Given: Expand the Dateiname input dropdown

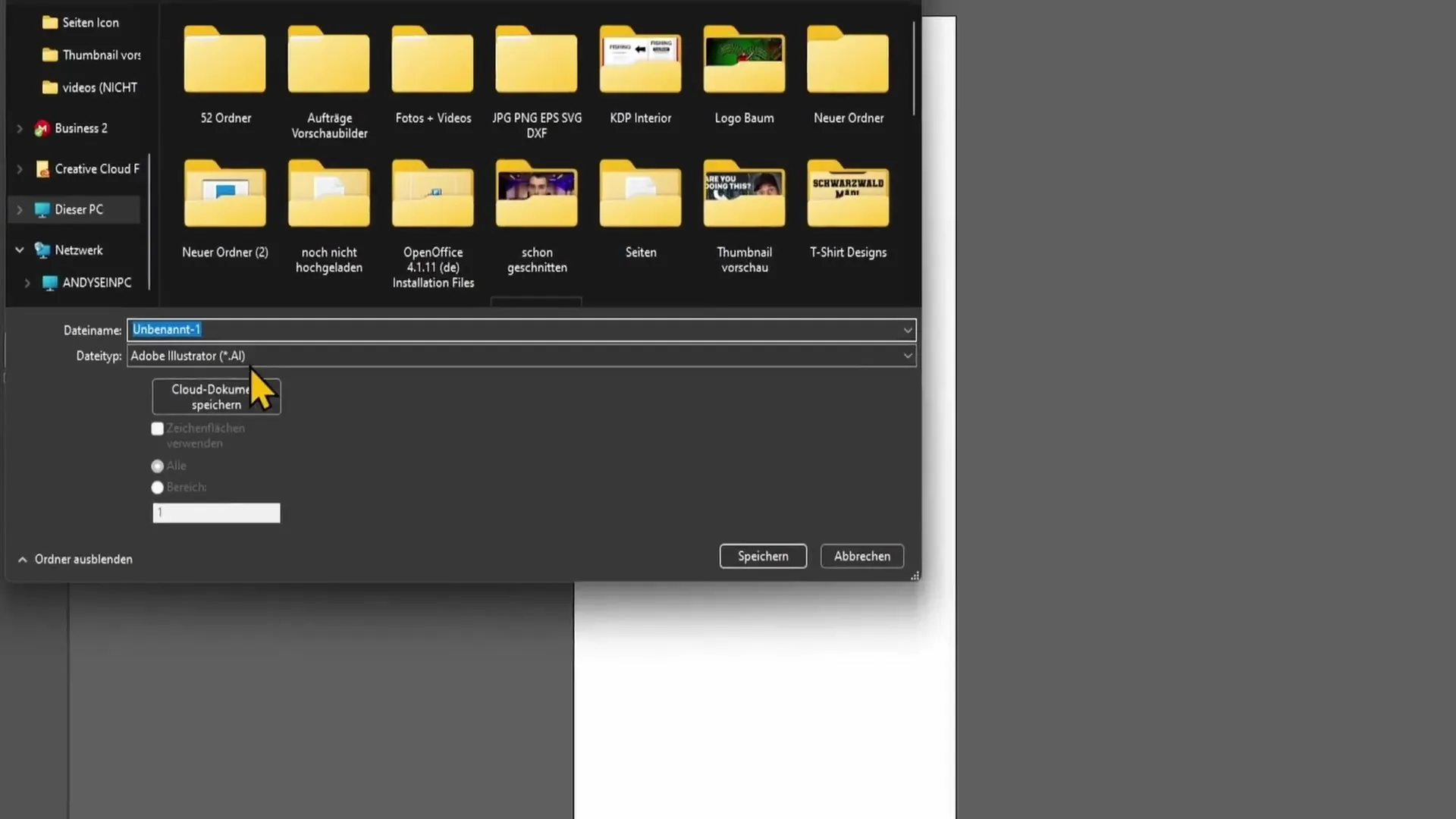Looking at the screenshot, I should 908,330.
